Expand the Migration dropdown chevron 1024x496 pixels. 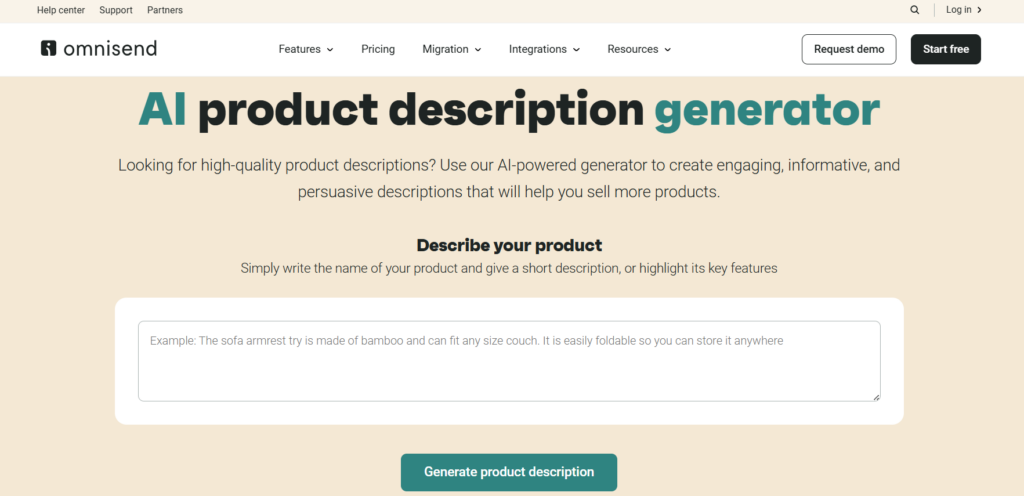coord(478,50)
